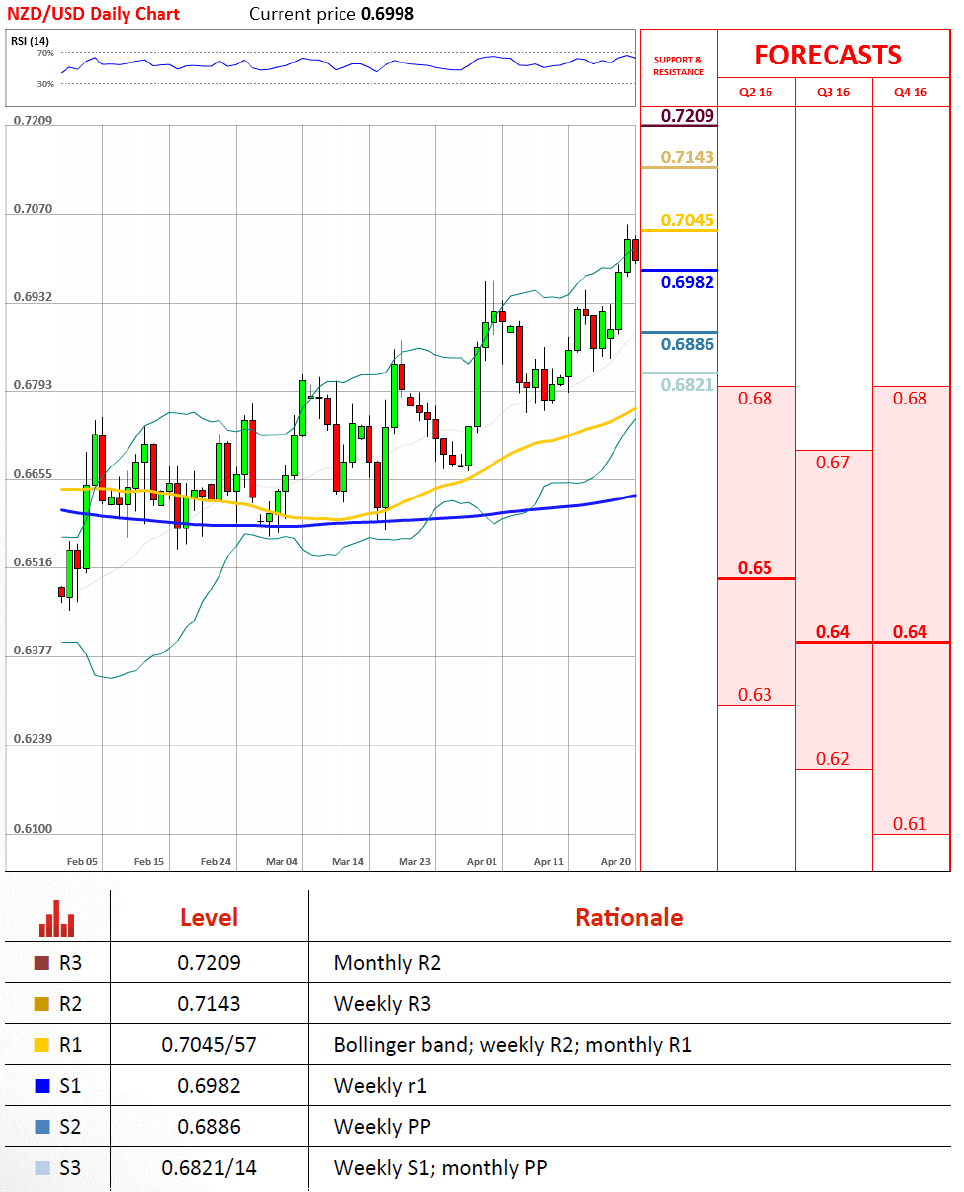Click the blue S1 color square

pos(42,1086)
